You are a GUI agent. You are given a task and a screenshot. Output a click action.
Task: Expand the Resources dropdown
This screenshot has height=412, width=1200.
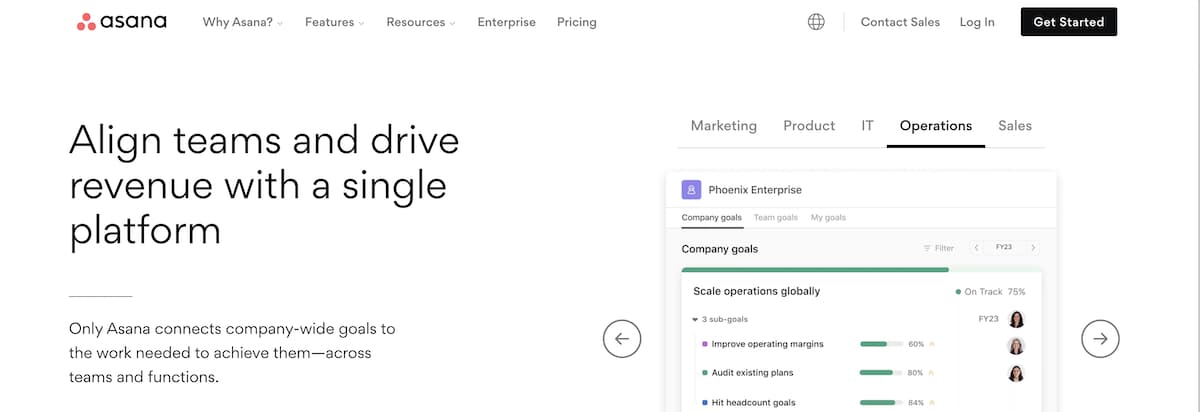421,22
